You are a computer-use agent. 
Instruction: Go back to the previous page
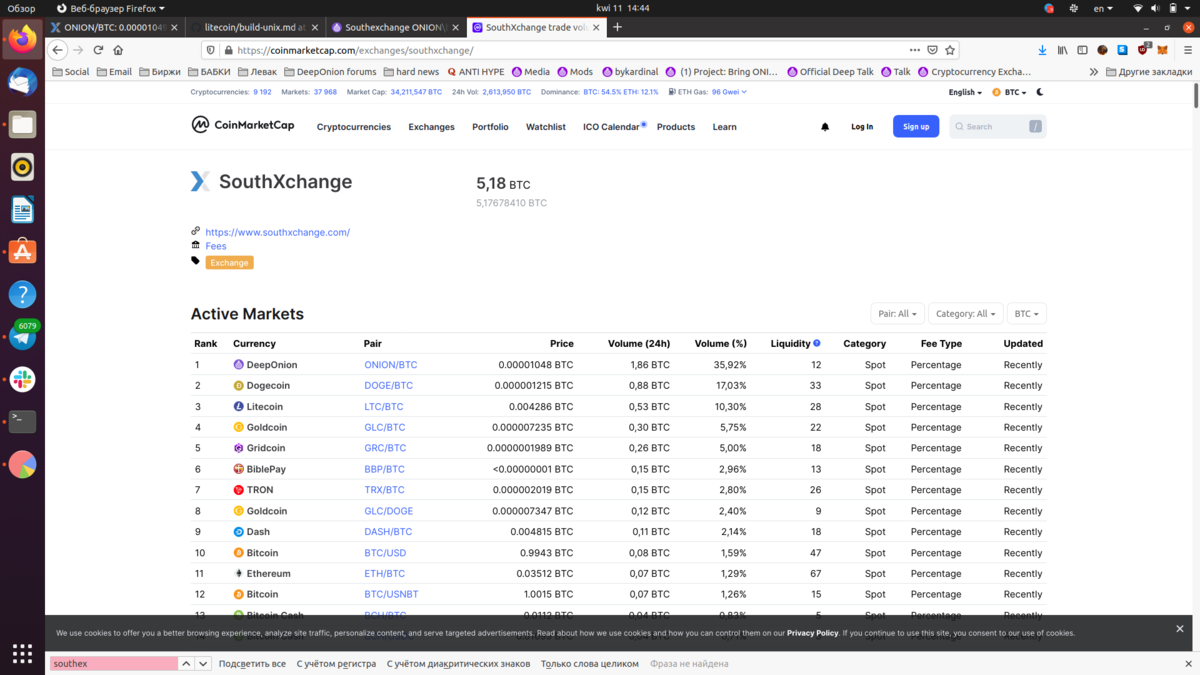coord(58,50)
